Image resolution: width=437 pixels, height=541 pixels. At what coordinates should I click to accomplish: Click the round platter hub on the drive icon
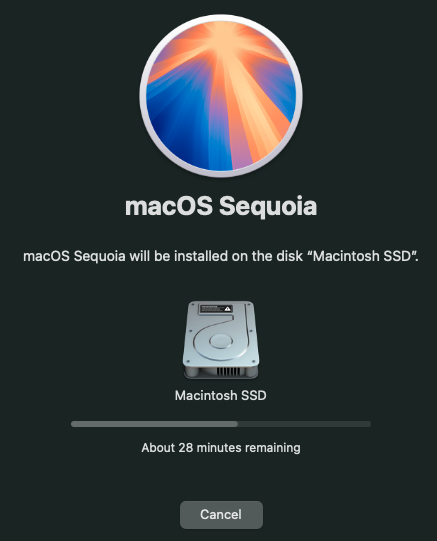tap(221, 341)
